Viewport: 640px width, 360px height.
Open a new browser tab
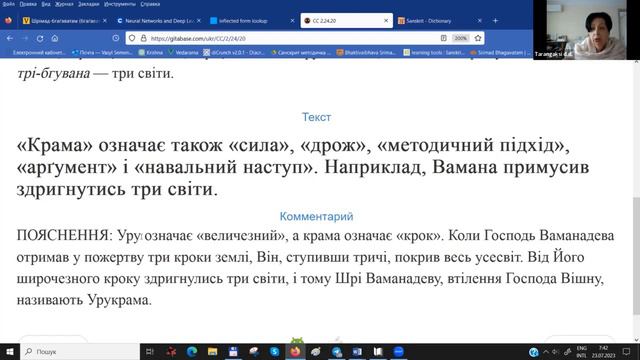(495, 20)
